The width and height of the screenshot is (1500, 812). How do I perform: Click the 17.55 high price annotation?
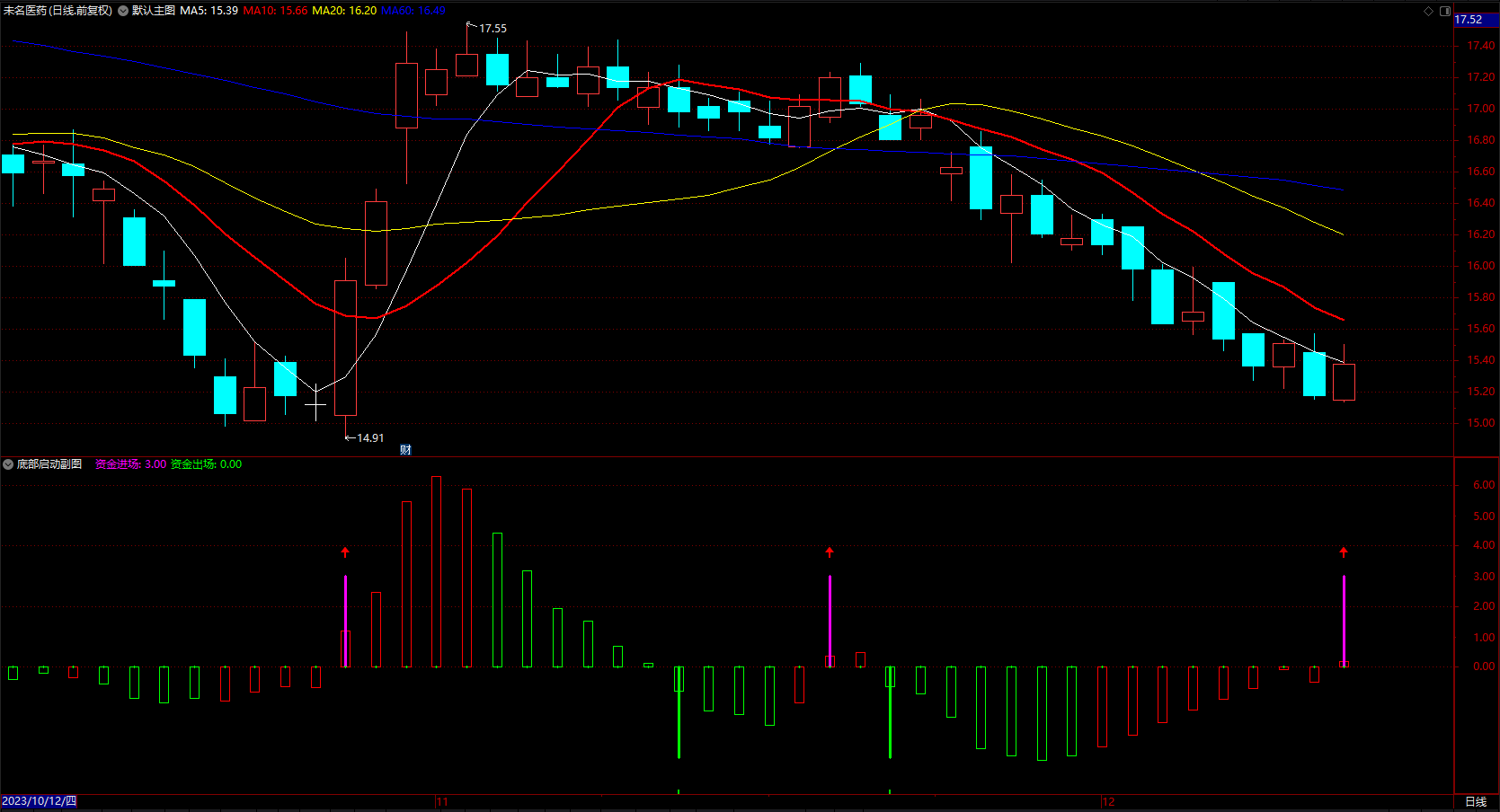click(x=493, y=29)
